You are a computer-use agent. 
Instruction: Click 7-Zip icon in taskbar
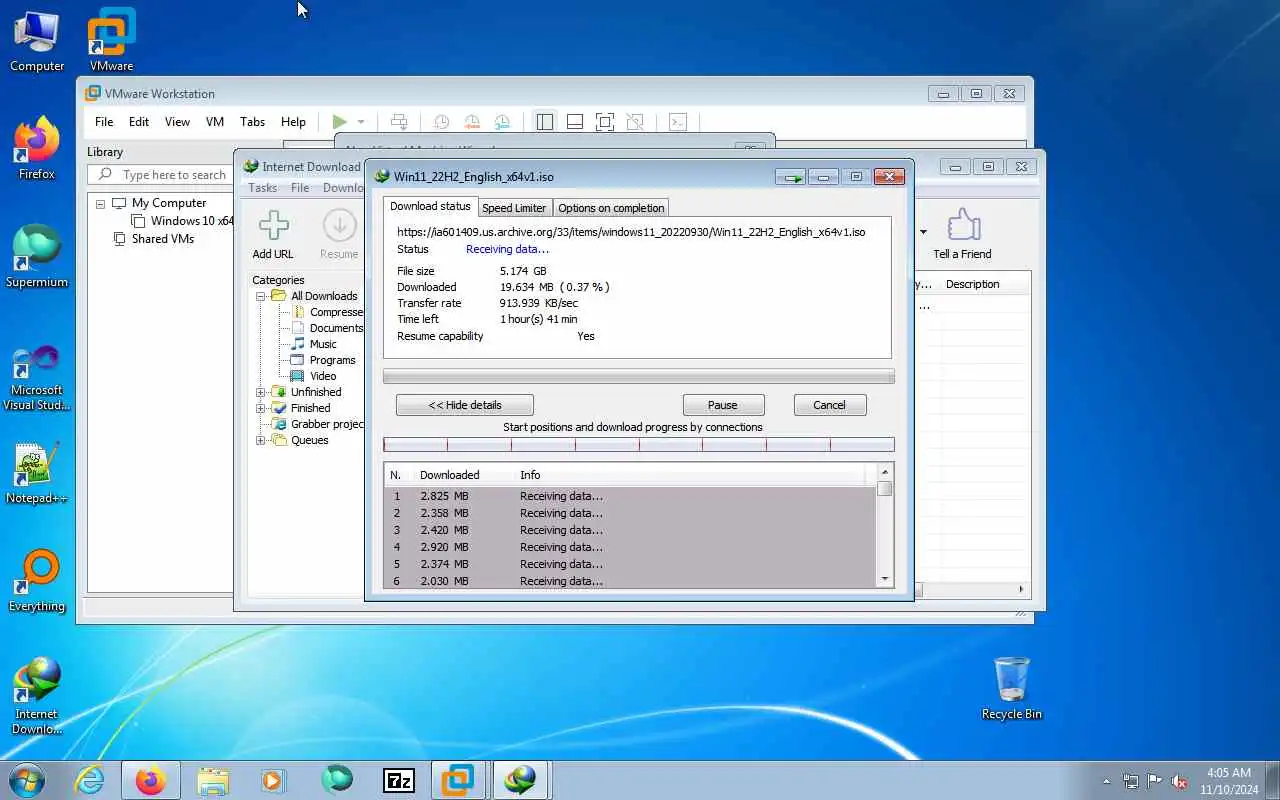pos(399,780)
